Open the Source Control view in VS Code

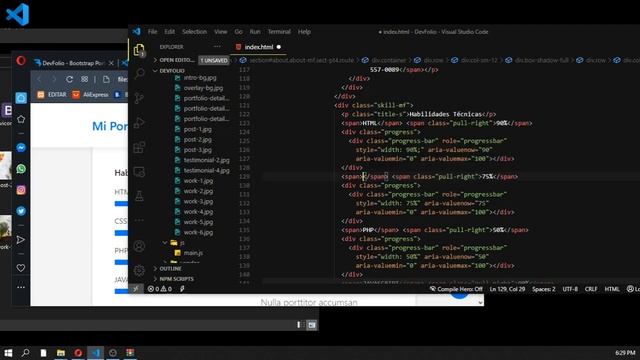click(139, 98)
